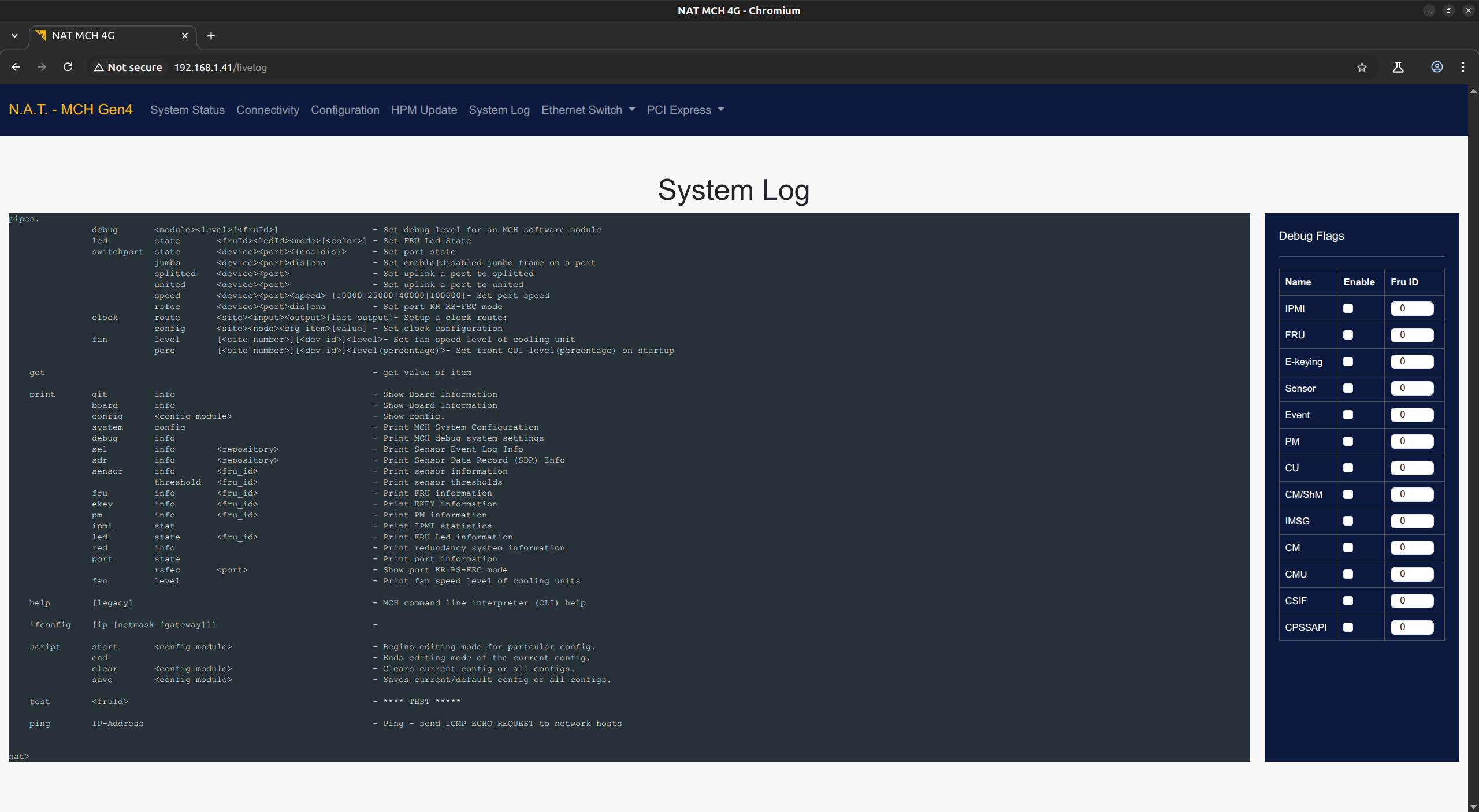
Task: Close the NAT MCH 4G tab
Action: pyautogui.click(x=185, y=36)
